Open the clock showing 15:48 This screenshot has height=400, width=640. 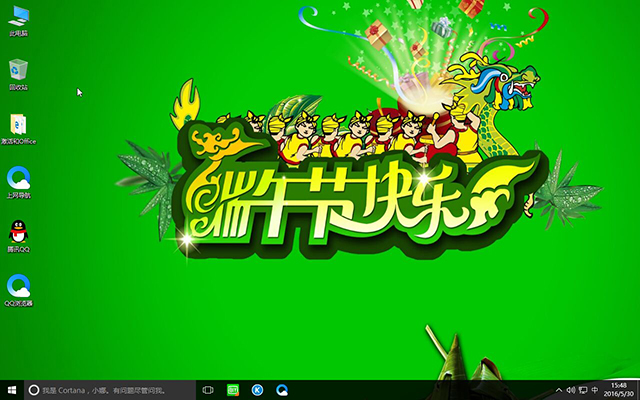pos(619,390)
